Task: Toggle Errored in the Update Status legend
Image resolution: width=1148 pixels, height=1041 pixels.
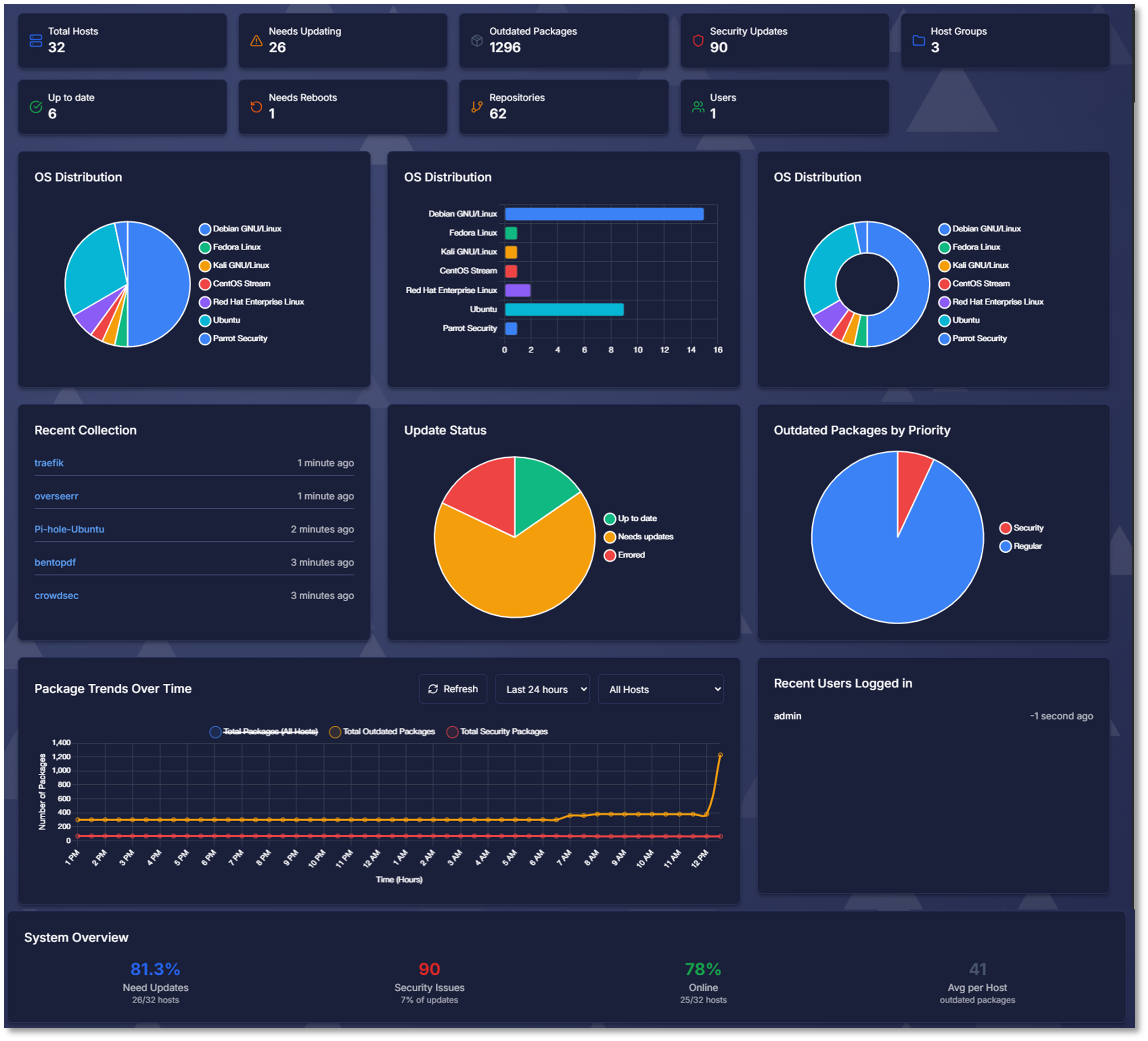Action: 625,555
